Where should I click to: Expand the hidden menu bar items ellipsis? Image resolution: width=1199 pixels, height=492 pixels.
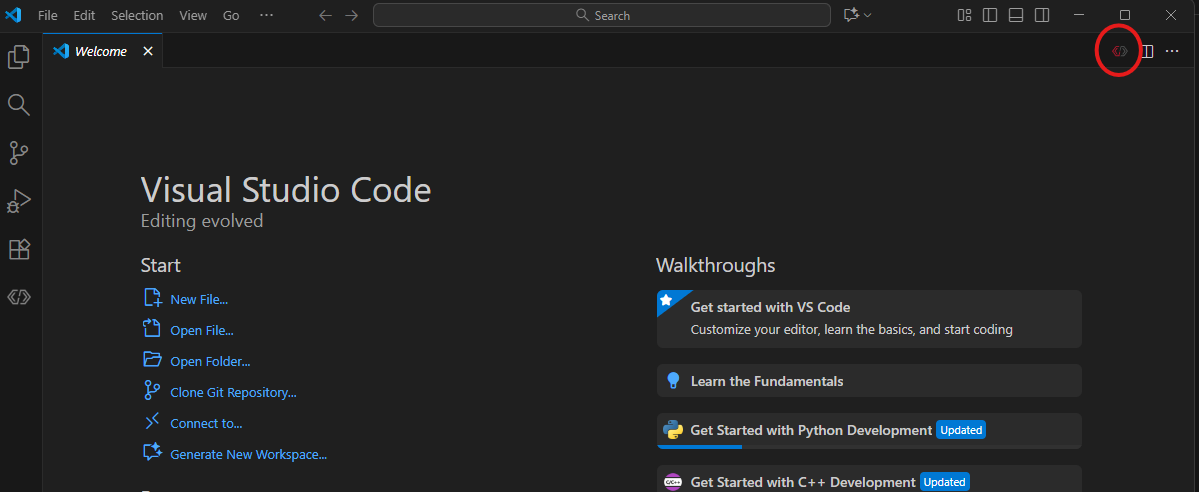(265, 15)
